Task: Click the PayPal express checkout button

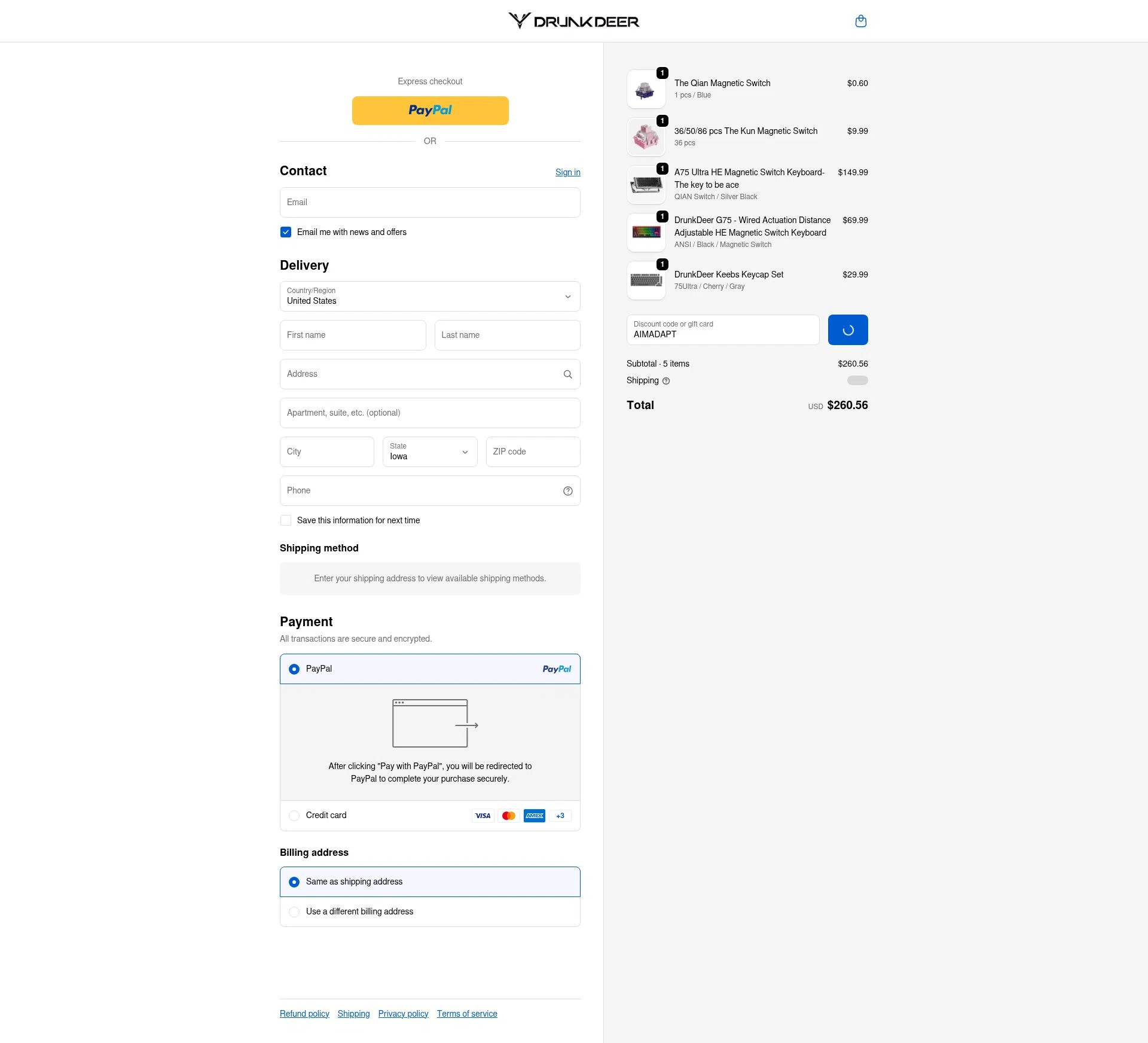Action: 430,111
